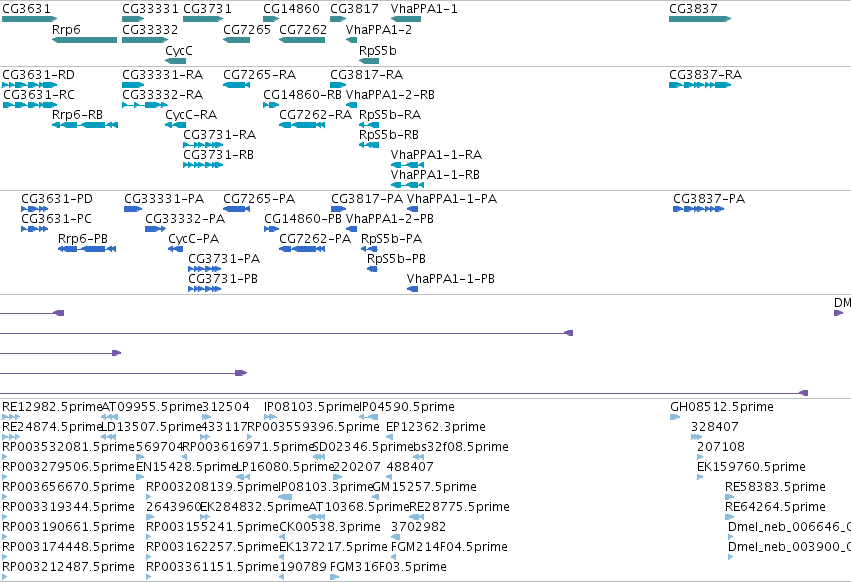Viewport: 851px width, 582px height.
Task: Click the CG3631-RD transcript label
Action: pos(39,74)
